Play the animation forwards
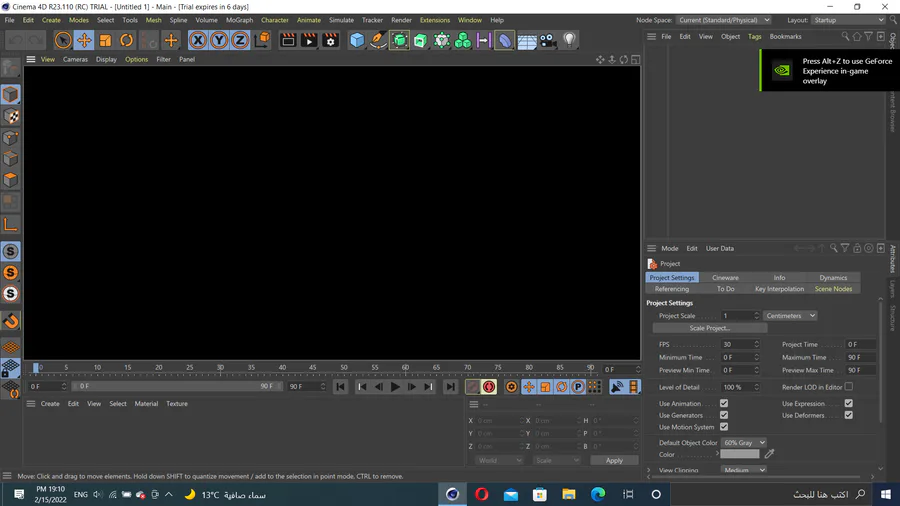The image size is (900, 506). [395, 387]
